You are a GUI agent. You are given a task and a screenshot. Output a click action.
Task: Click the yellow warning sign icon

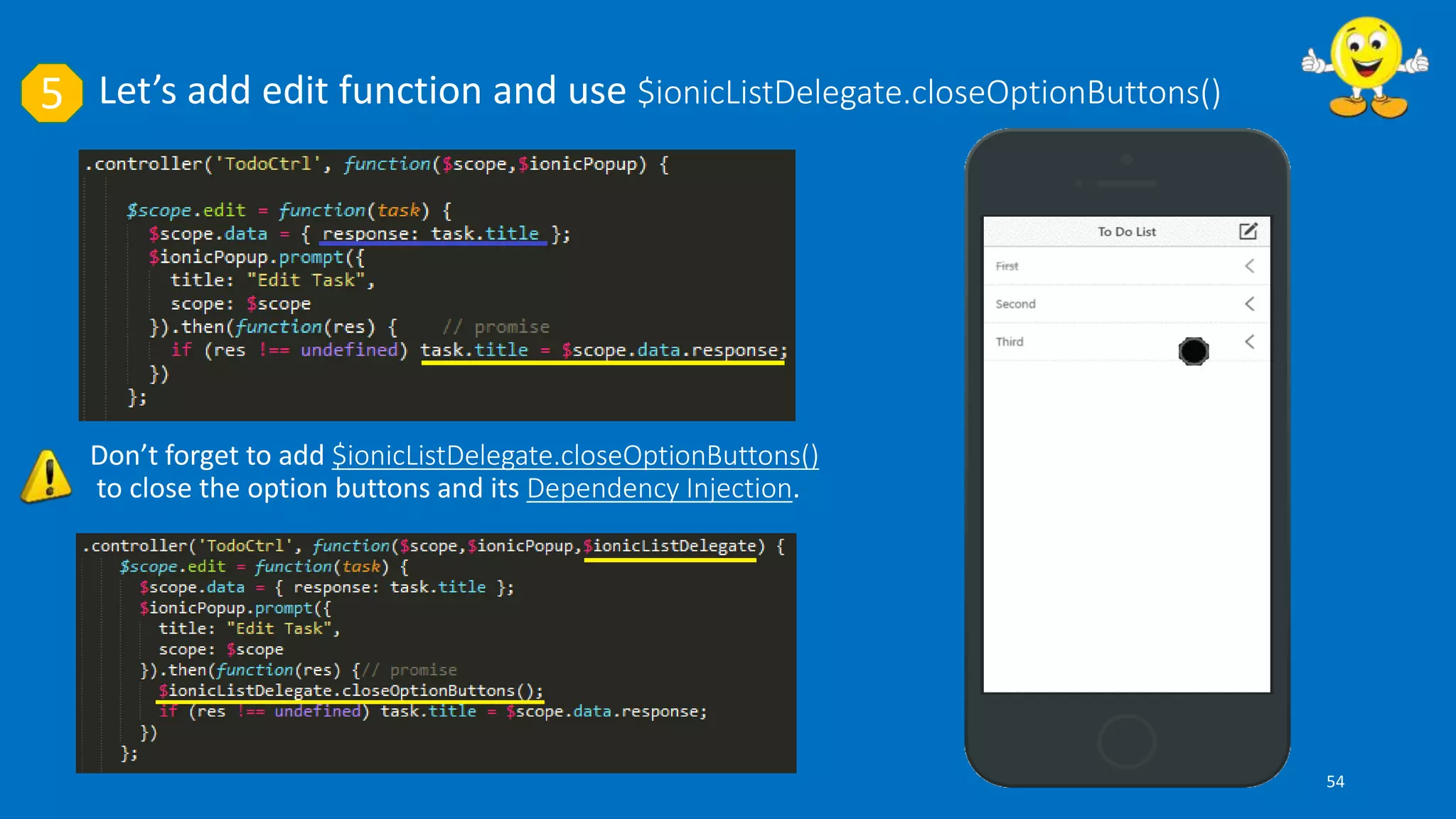tap(46, 476)
